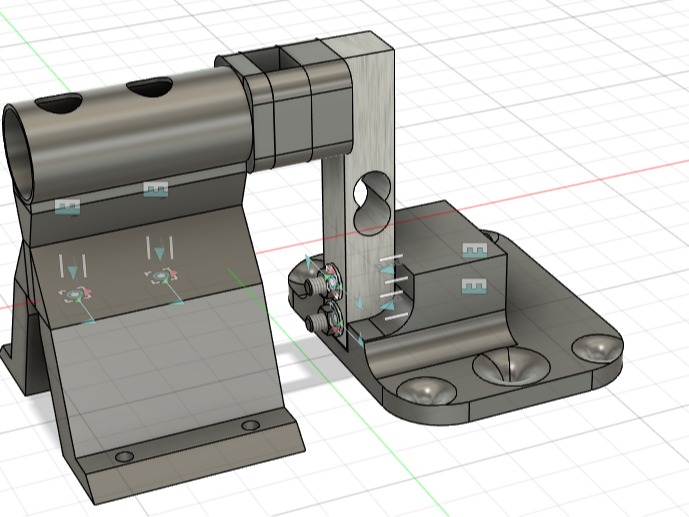Click the upper slider joint glyph on the vertical bracket

pos(391,268)
